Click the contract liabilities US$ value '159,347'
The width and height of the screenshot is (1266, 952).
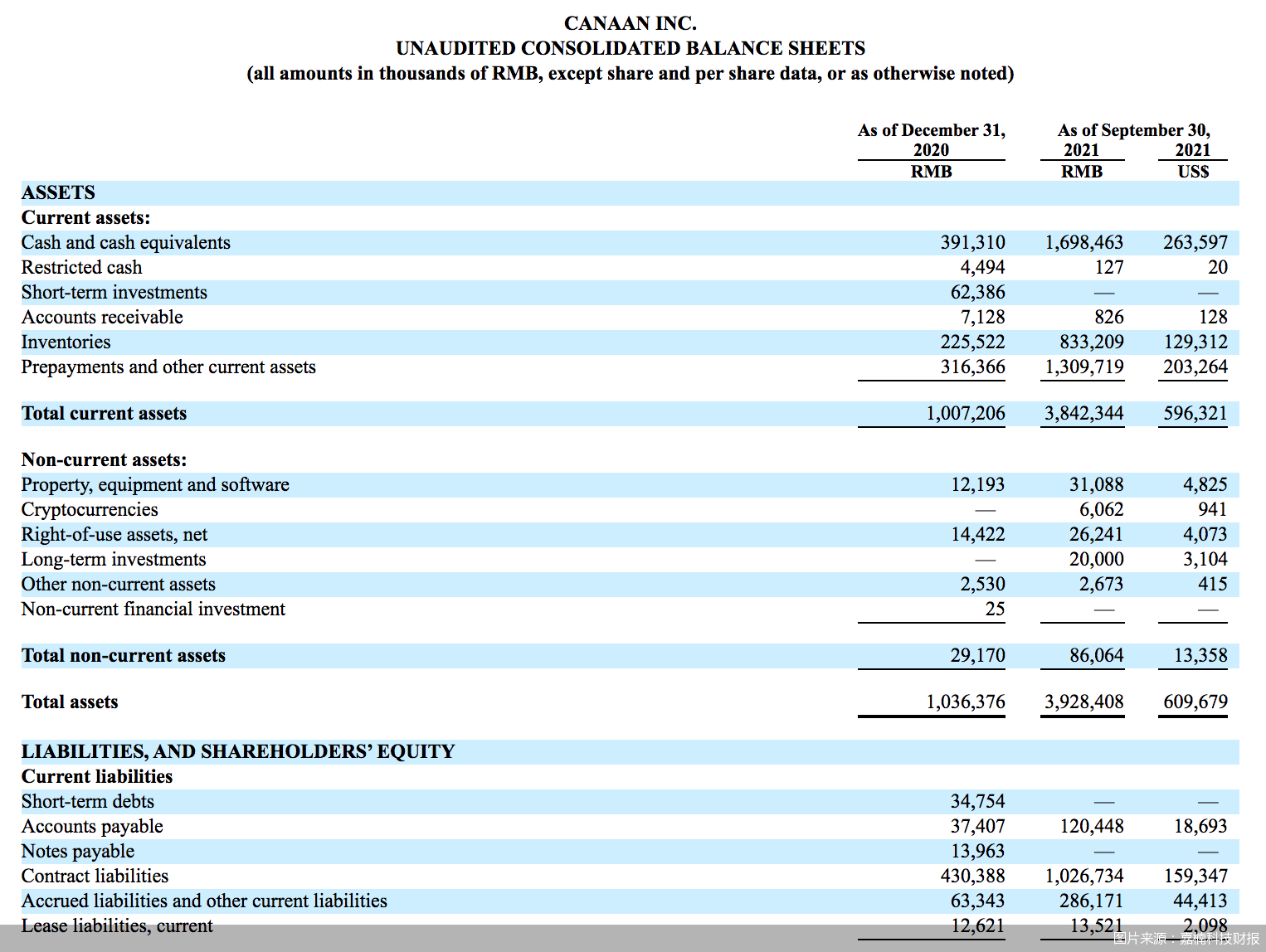coord(1195,876)
